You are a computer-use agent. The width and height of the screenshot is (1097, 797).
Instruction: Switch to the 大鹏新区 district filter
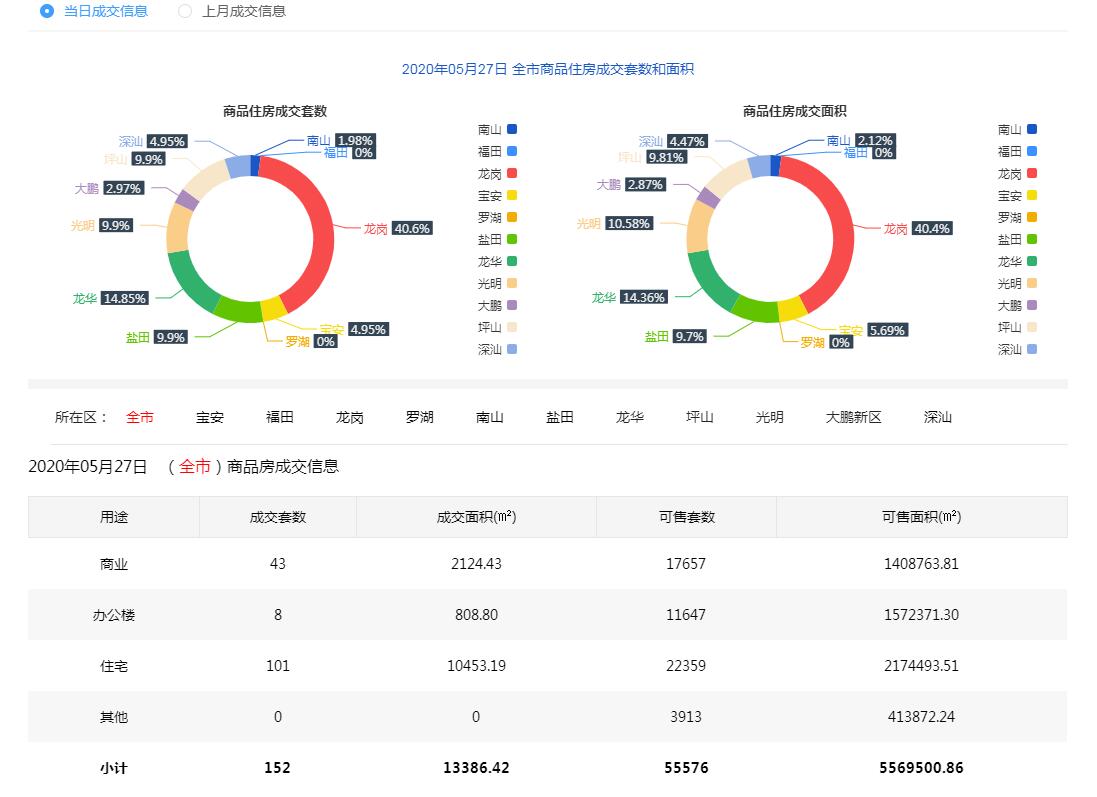point(854,417)
